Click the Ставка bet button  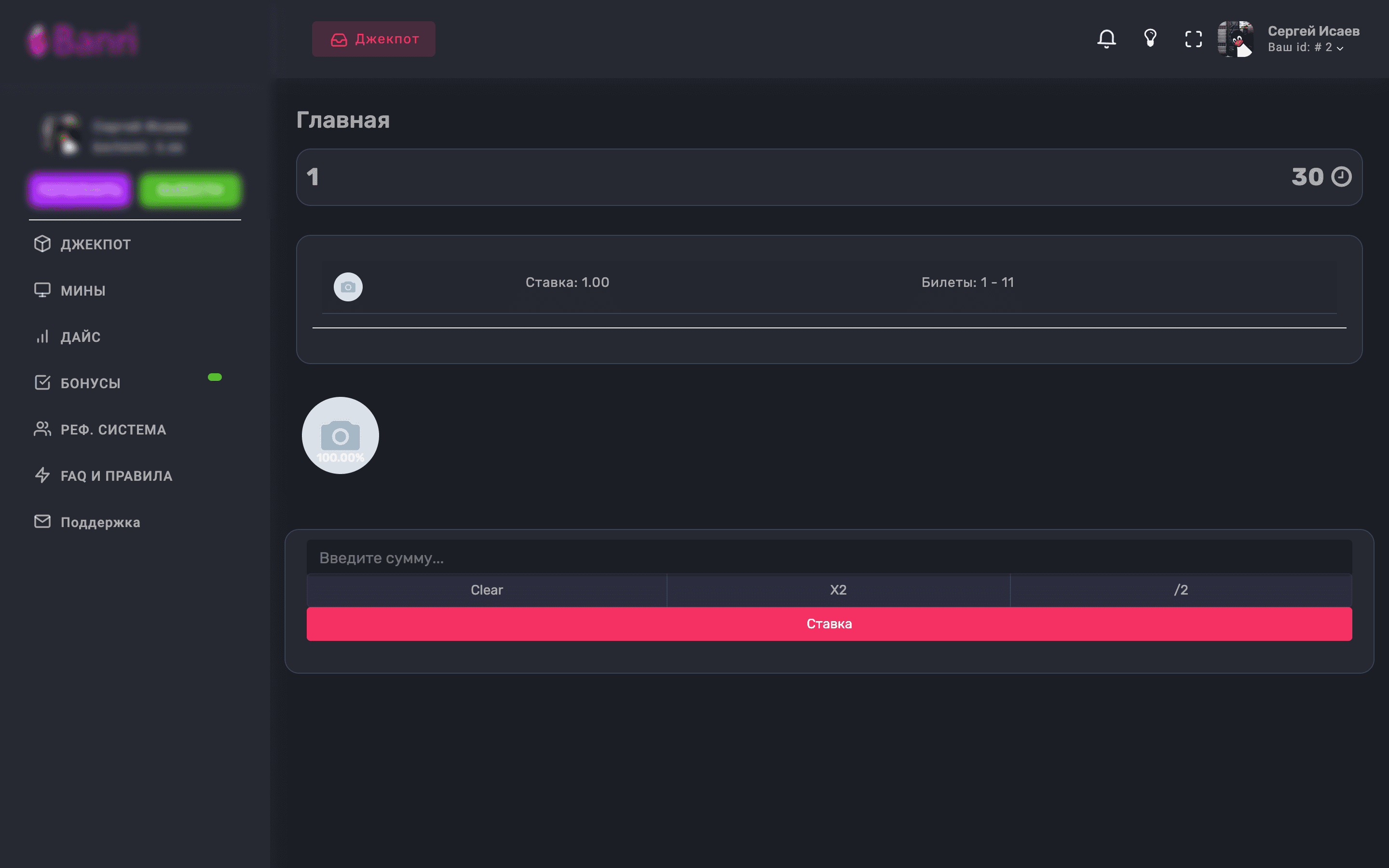(829, 624)
